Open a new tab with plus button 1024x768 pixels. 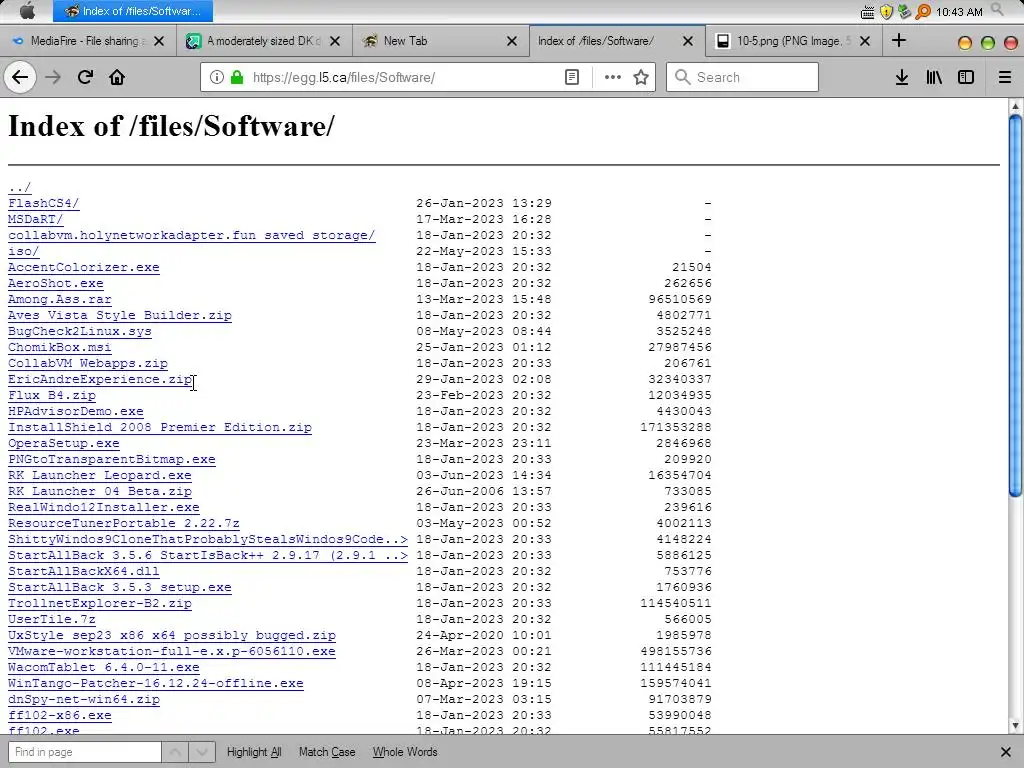pyautogui.click(x=899, y=40)
